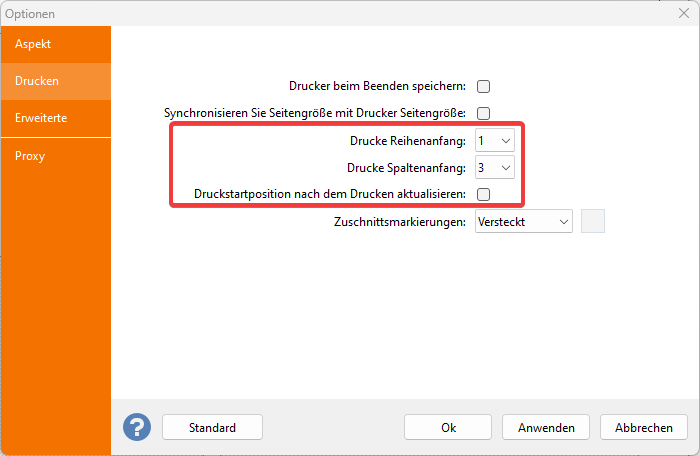Close the Optionen dialog window
Viewport: 700px width, 456px height.
tap(683, 14)
